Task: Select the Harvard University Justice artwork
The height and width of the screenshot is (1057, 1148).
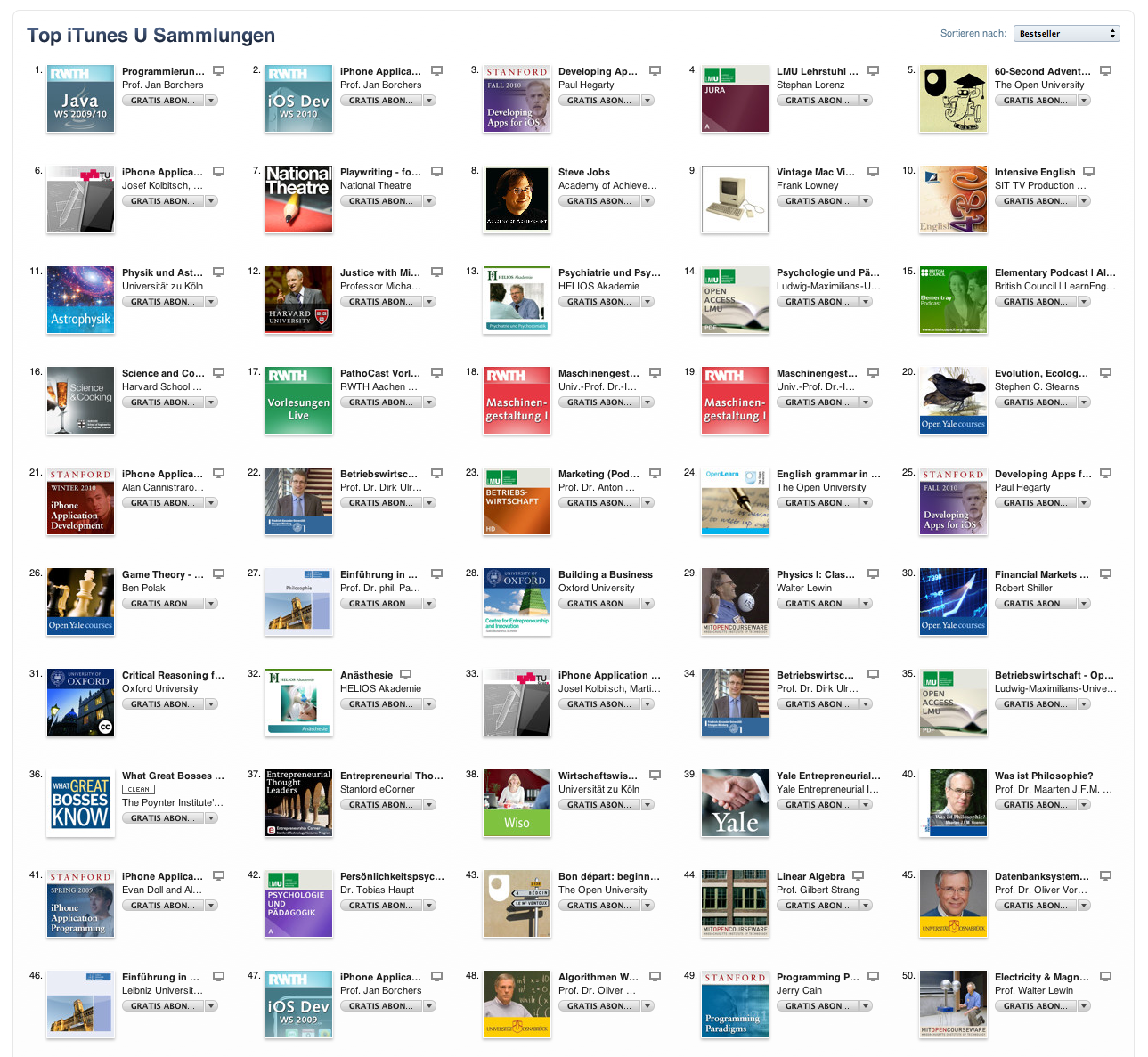Action: [298, 300]
